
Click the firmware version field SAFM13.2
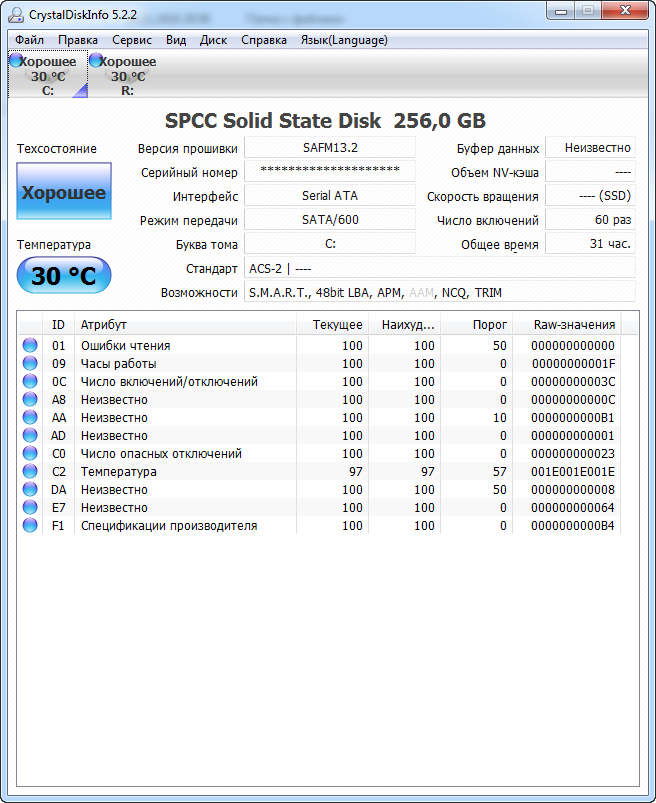pos(330,148)
